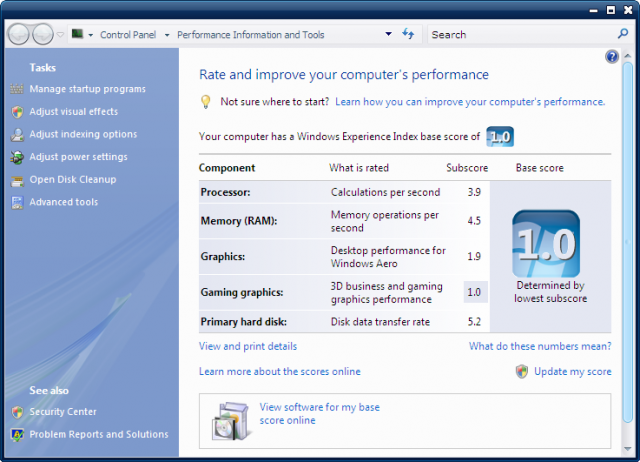Click the Refresh icon in address bar

pos(408,34)
